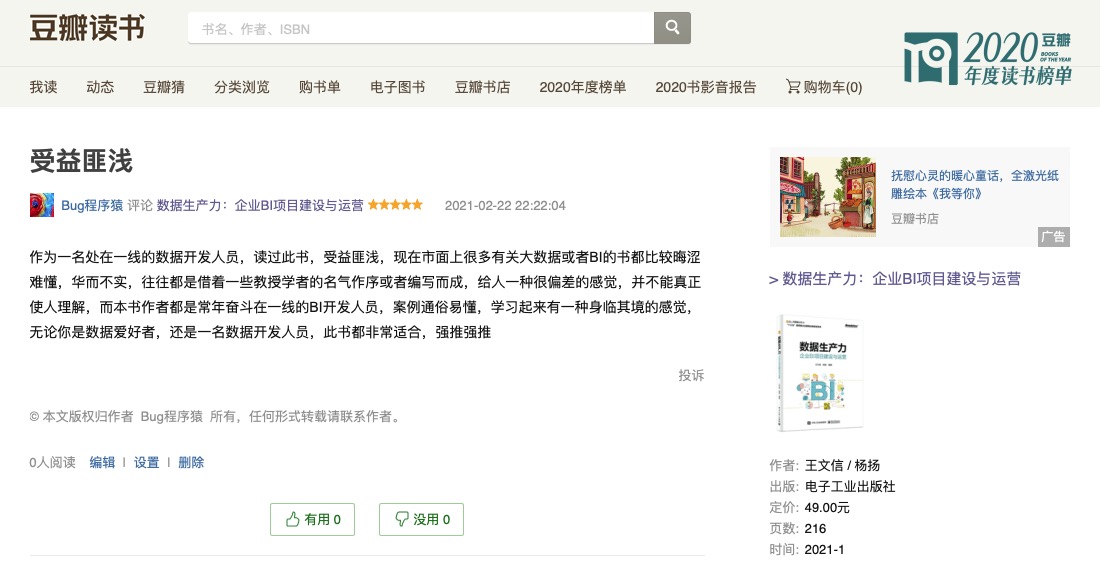
Task: Open the 动态 menu item
Action: pyautogui.click(x=100, y=87)
